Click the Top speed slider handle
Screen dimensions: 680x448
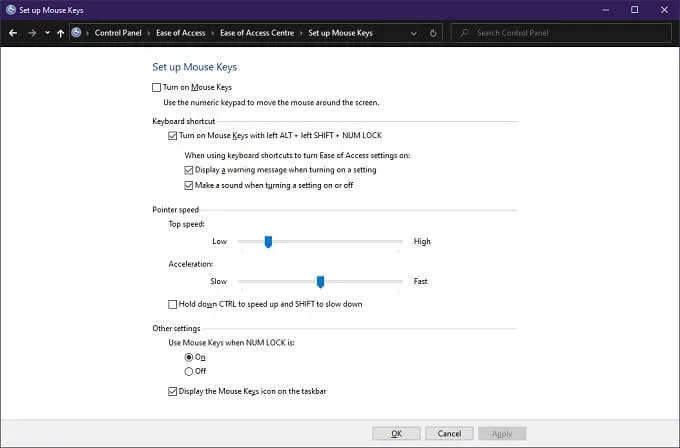(268, 241)
